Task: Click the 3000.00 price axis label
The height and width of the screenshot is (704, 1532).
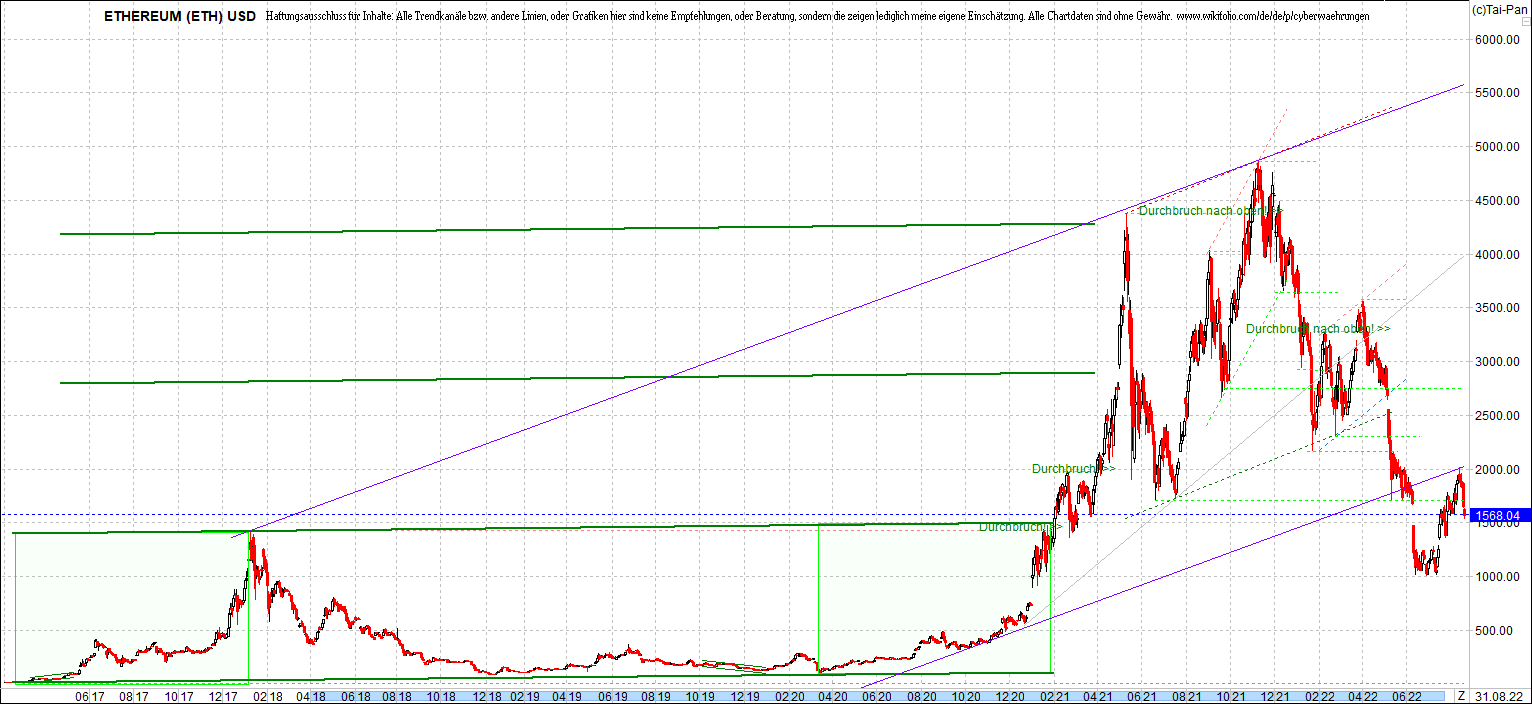Action: [1496, 362]
